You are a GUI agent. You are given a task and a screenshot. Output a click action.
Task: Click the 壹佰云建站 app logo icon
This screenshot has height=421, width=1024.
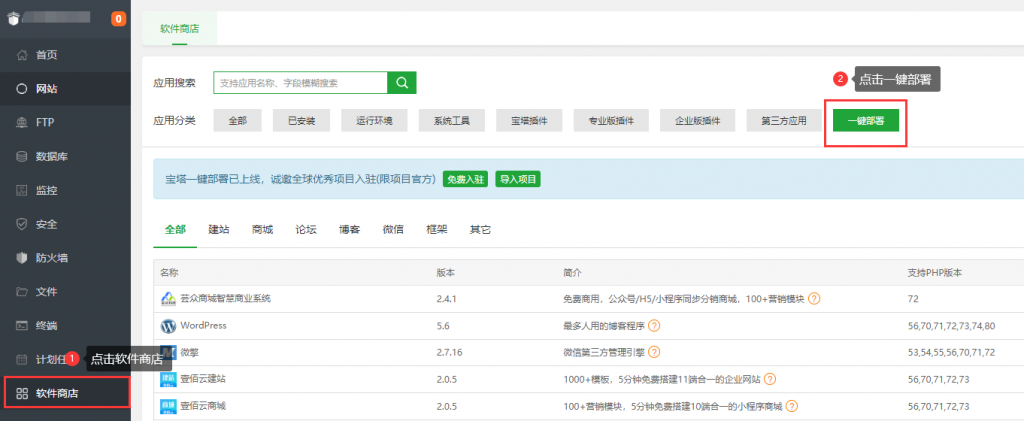pyautogui.click(x=168, y=379)
